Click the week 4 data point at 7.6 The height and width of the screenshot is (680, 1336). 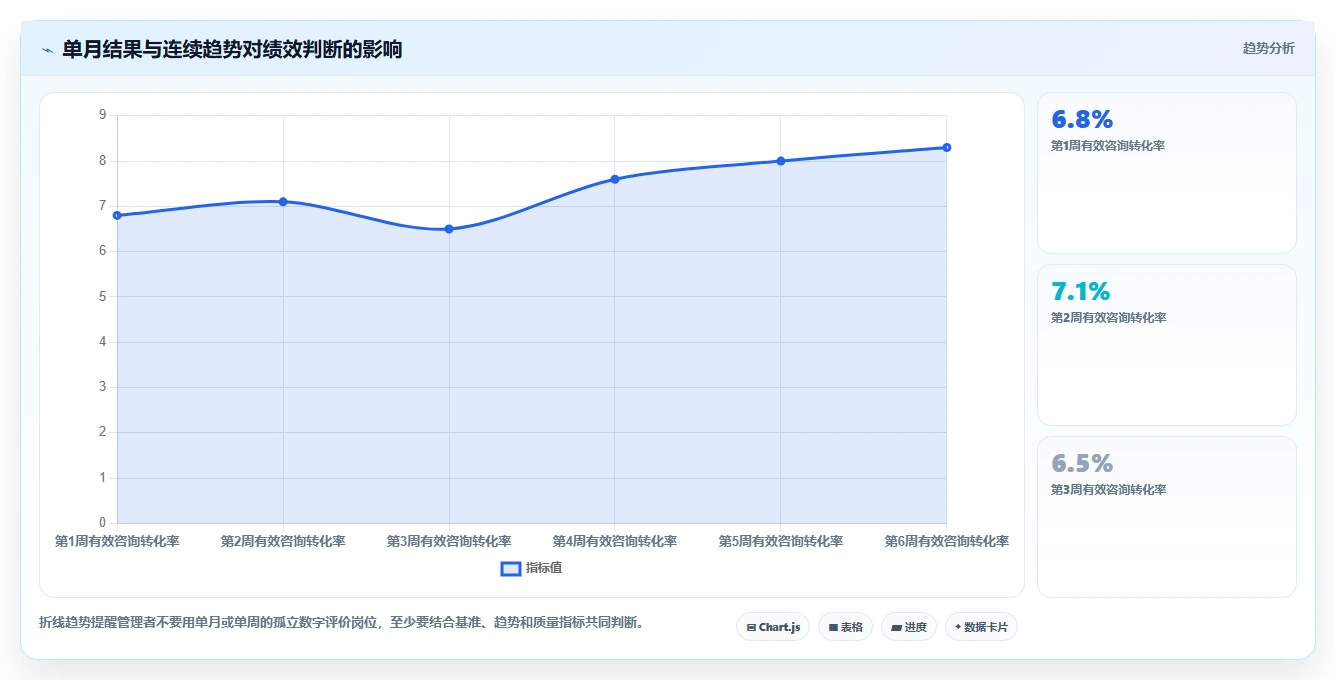[x=615, y=179]
